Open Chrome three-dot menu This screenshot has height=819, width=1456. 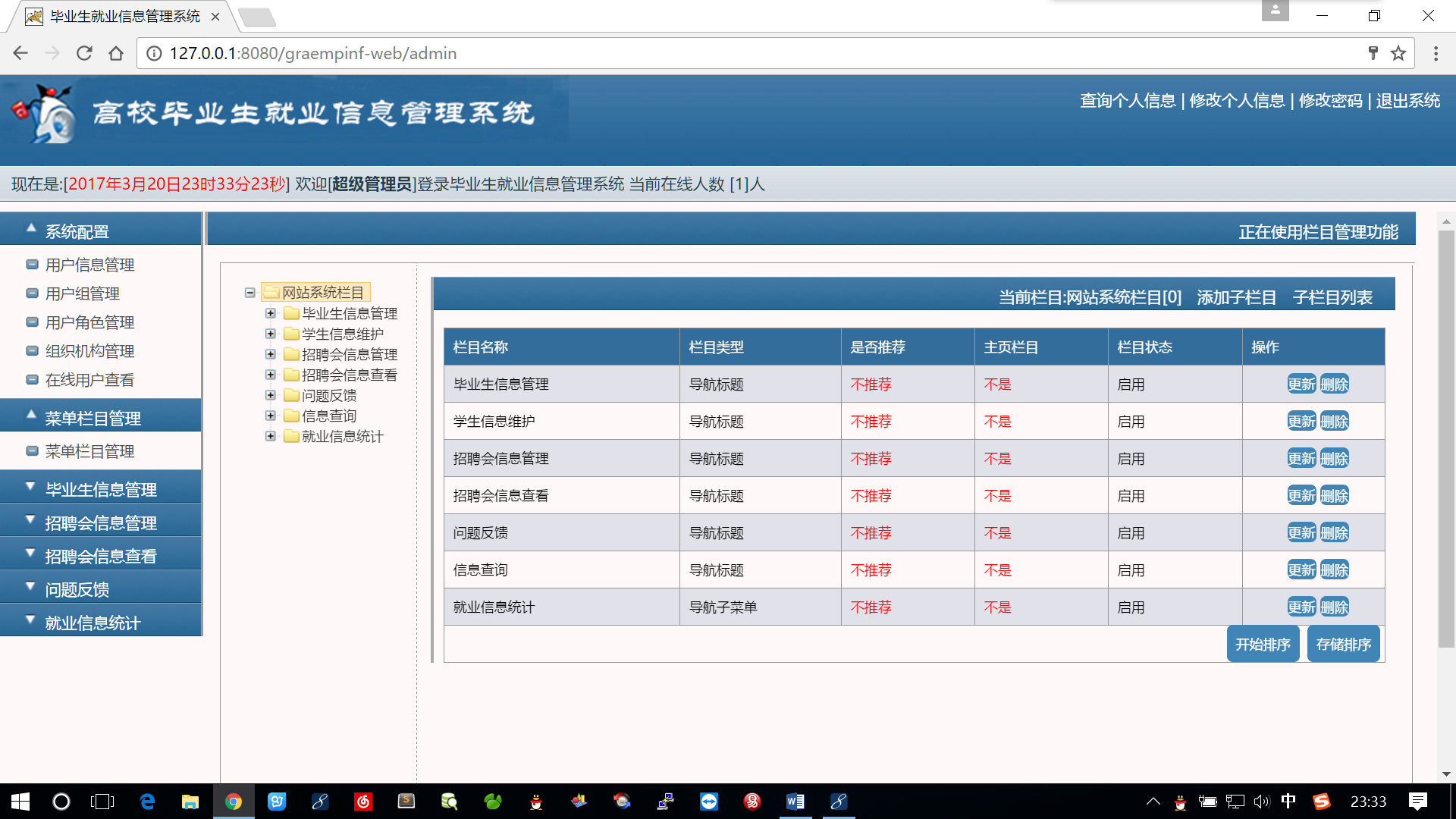point(1436,53)
